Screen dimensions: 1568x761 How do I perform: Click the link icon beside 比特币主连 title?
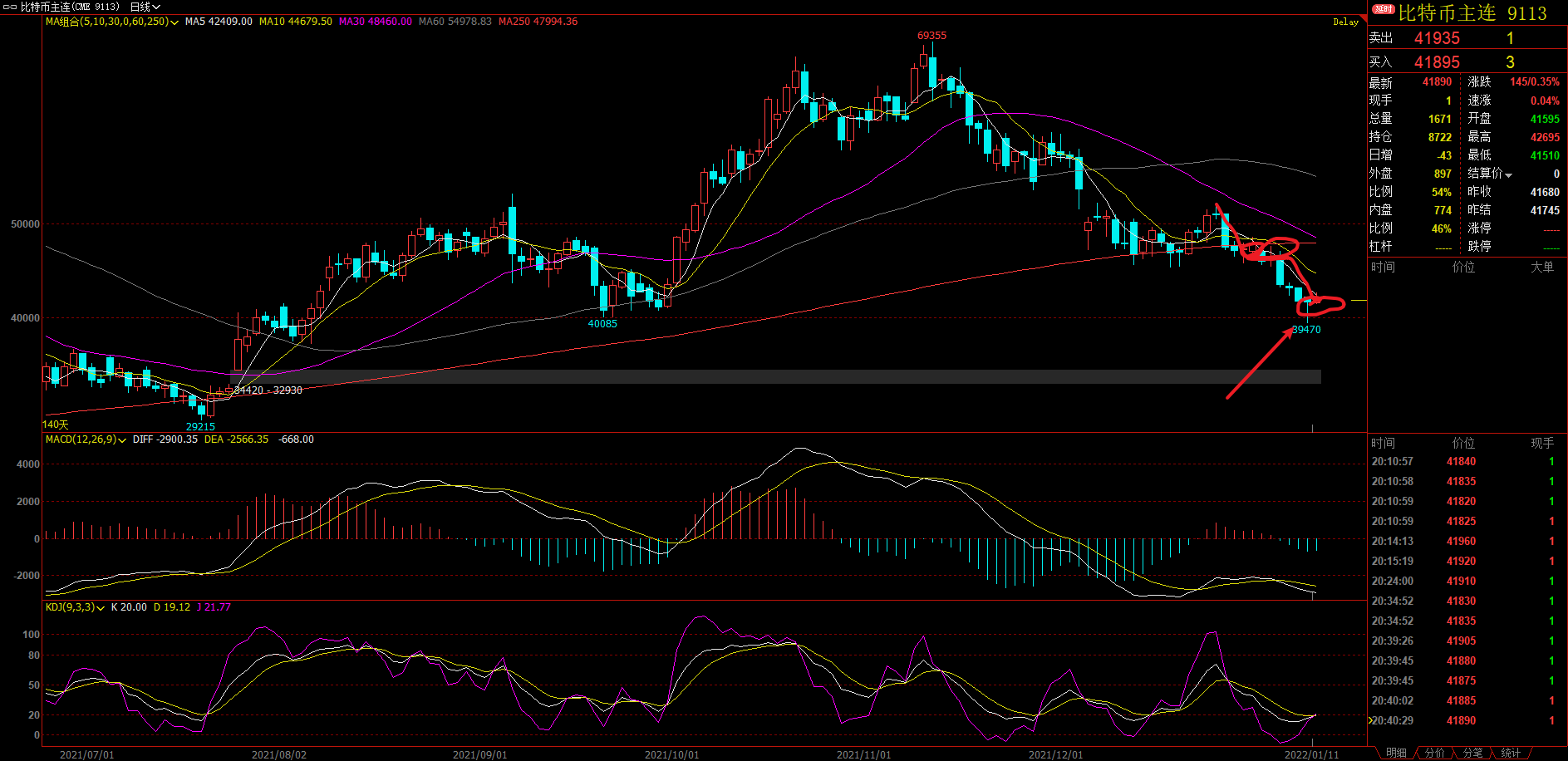coord(10,7)
